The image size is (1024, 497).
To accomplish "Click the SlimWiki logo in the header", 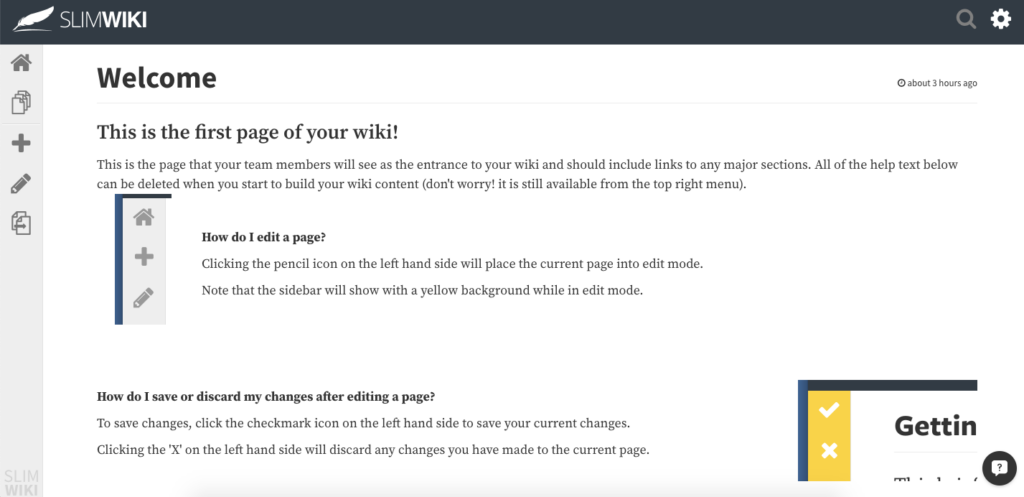I will coord(80,20).
